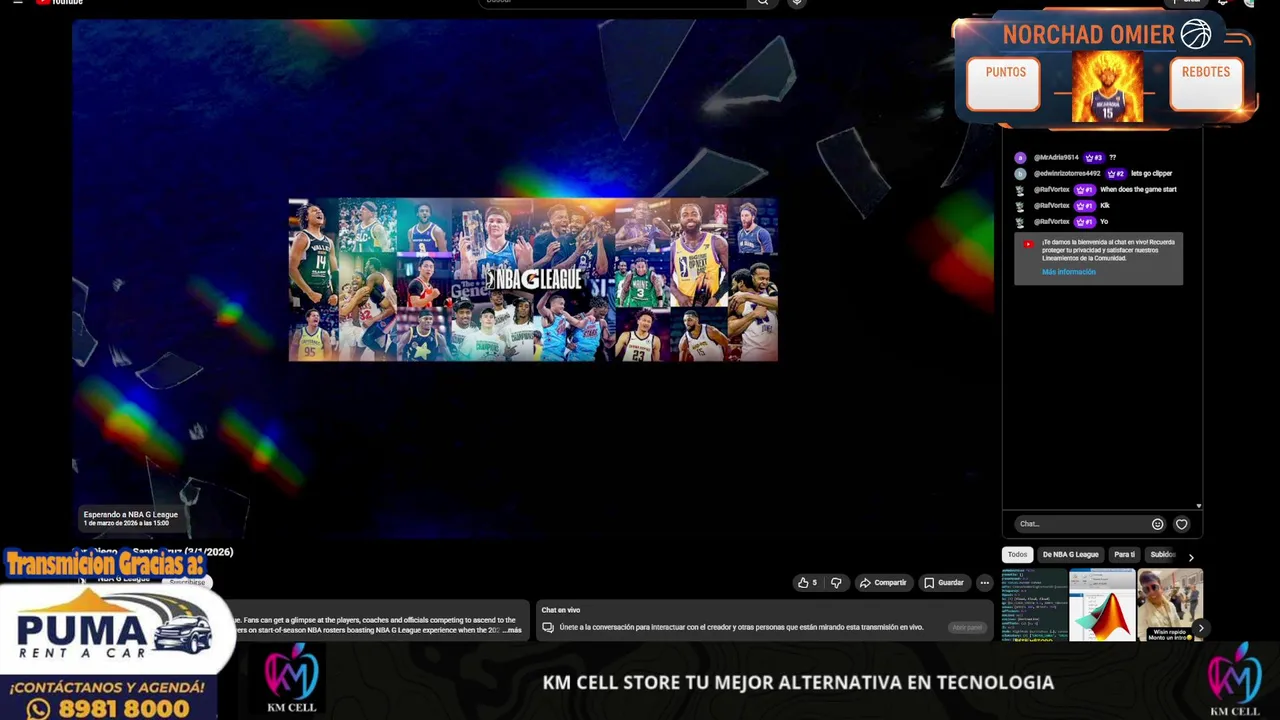Viewport: 1280px width, 720px height.
Task: Click the YouTube logo
Action: point(59,3)
